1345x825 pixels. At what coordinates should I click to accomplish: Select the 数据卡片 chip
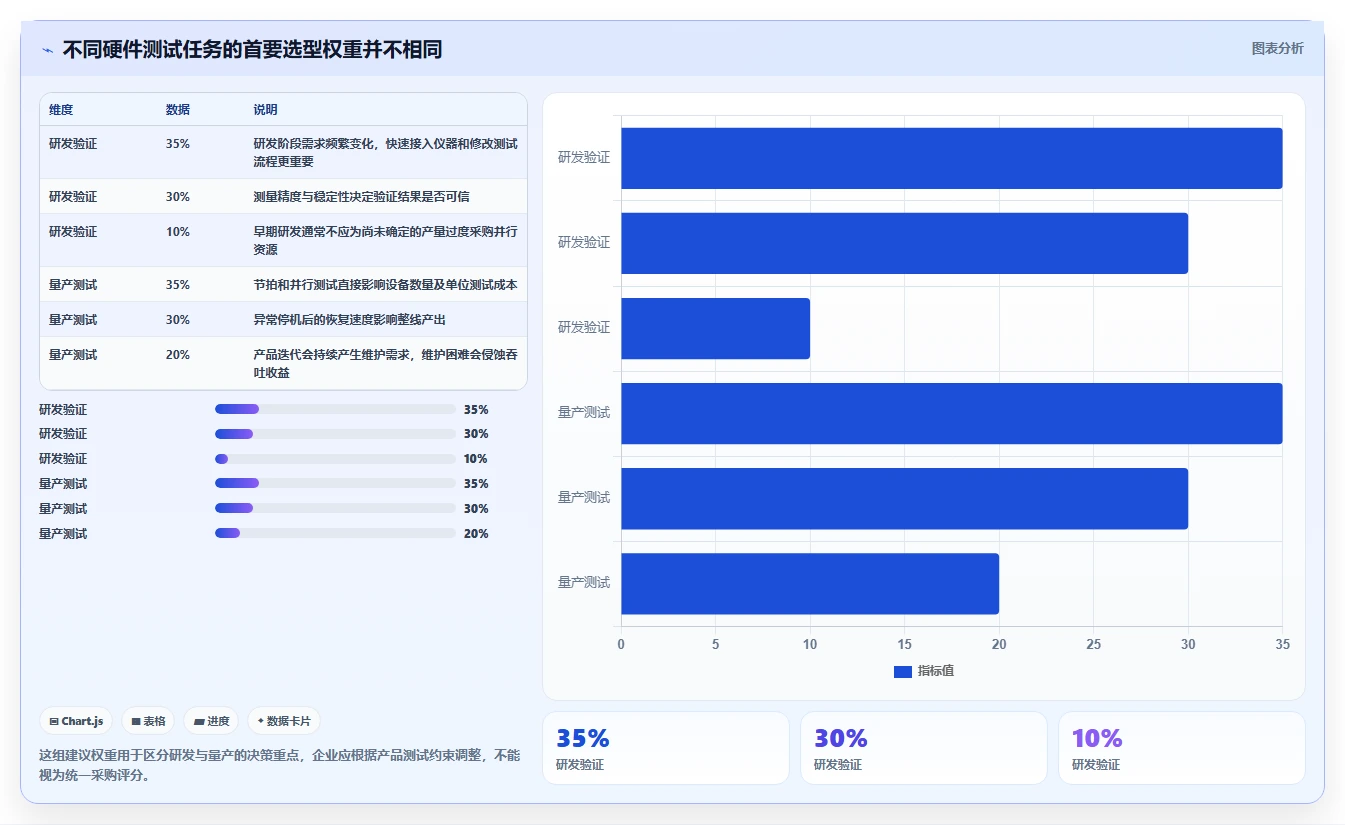point(284,721)
